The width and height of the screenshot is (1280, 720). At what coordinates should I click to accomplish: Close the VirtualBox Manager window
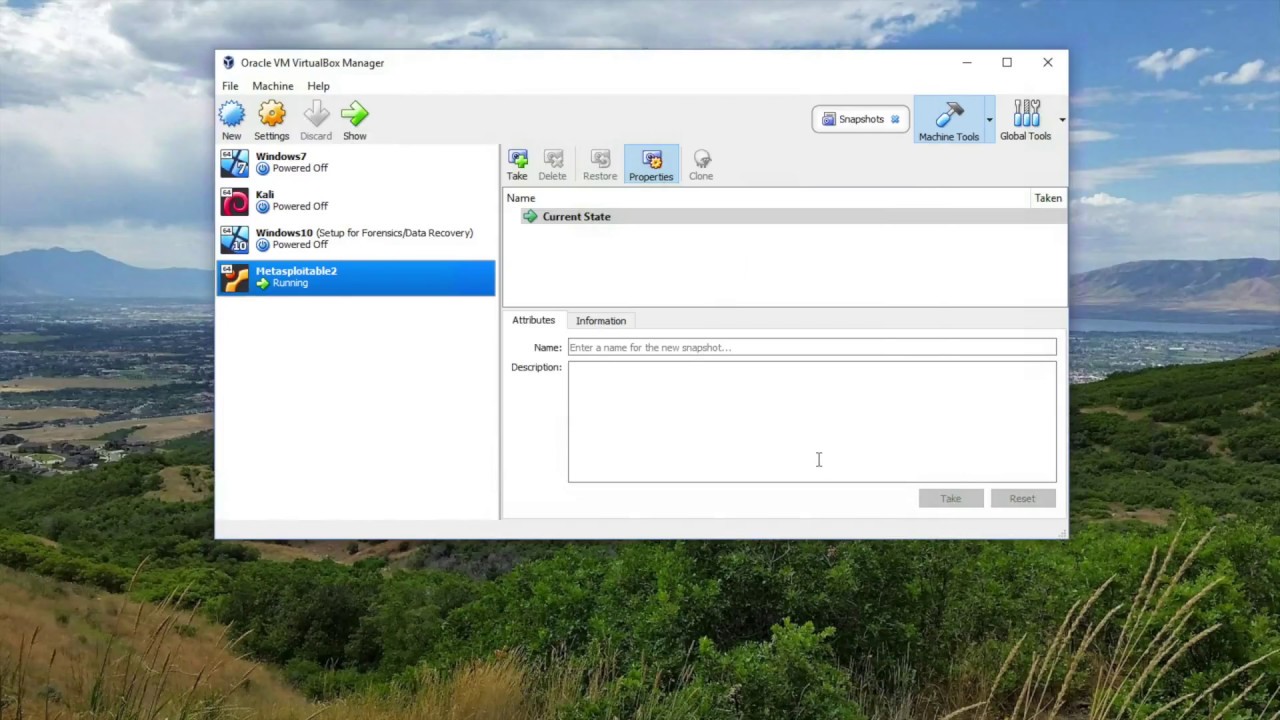coord(1048,62)
